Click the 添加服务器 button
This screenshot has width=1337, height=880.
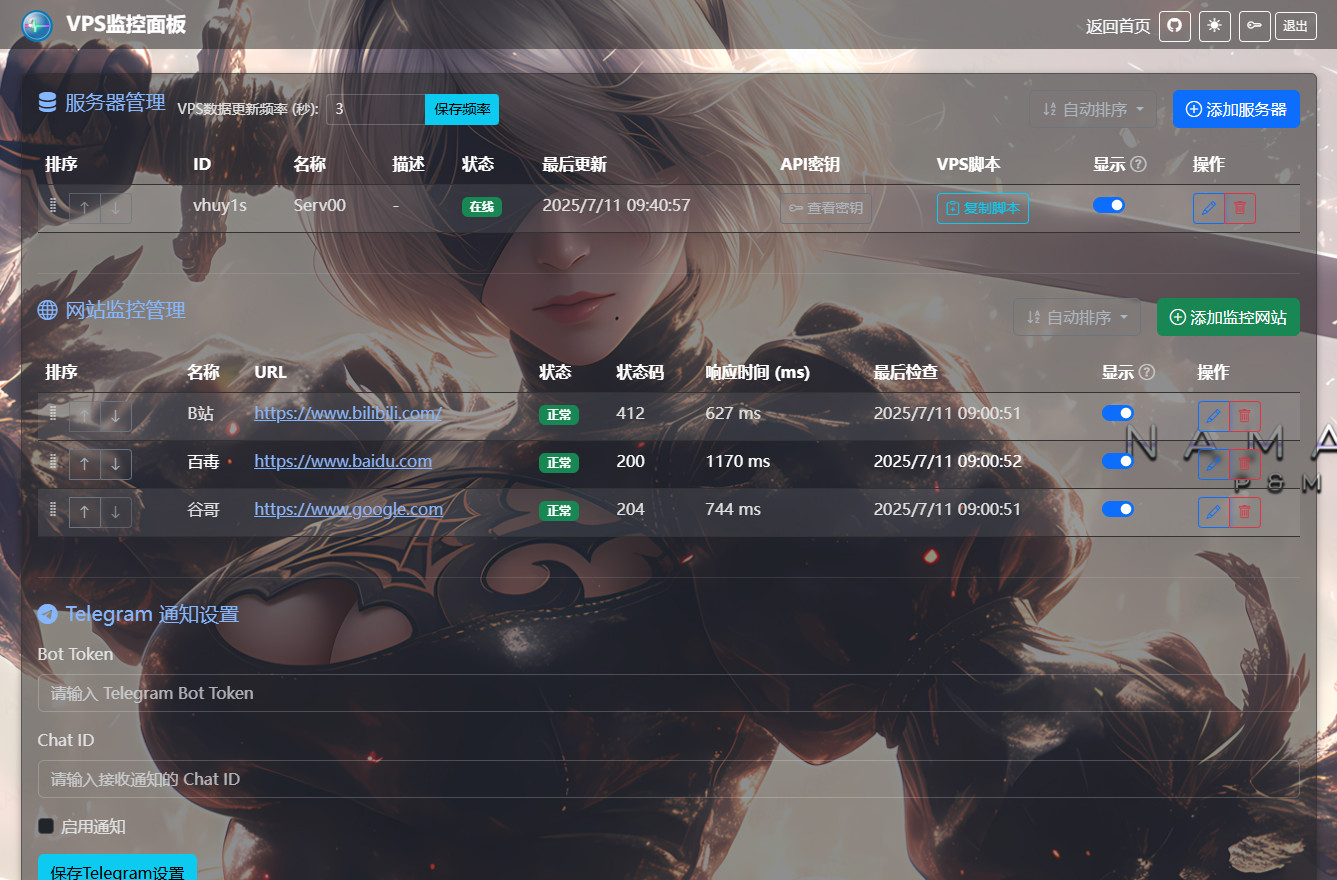tap(1236, 109)
